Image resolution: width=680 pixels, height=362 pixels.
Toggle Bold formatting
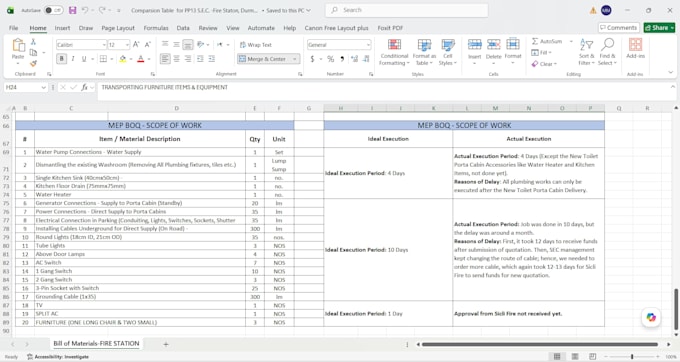tap(62, 59)
